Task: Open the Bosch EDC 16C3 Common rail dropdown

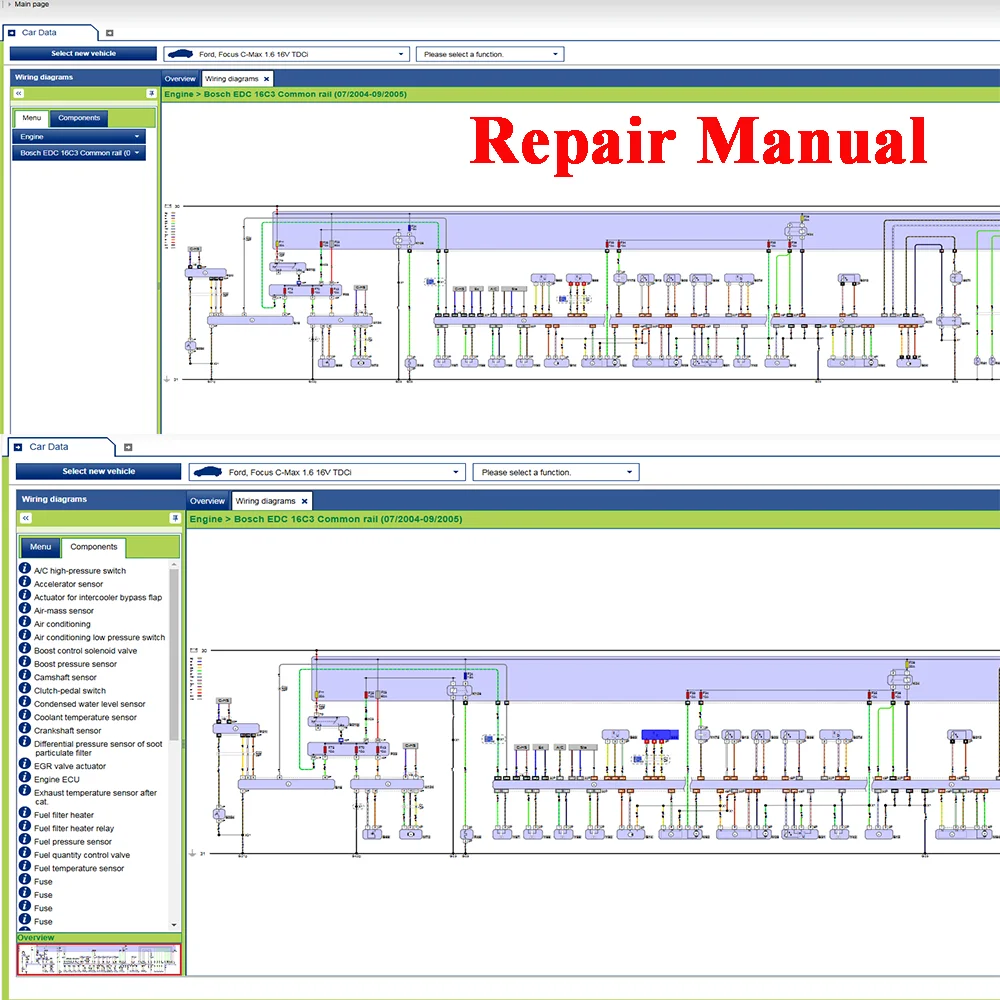Action: point(80,153)
